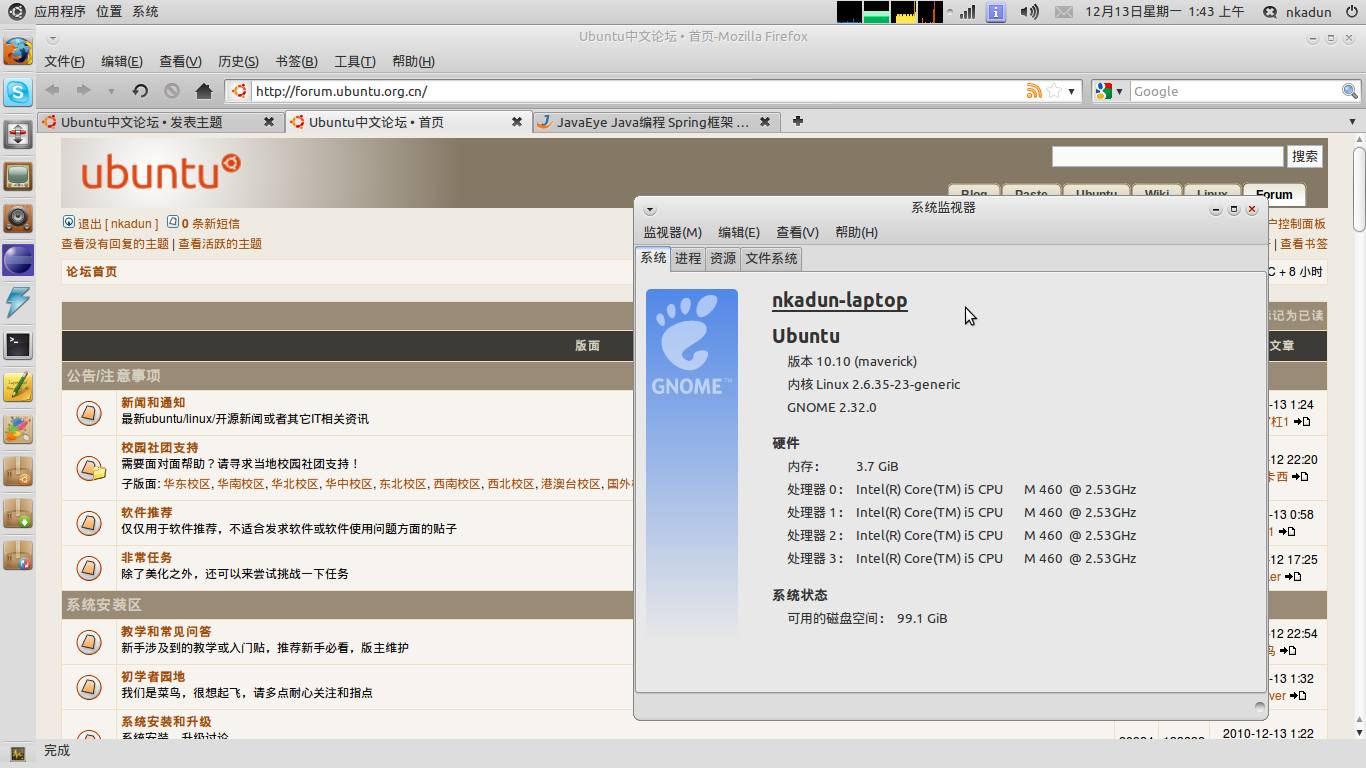Screen dimensions: 1366x768
Task: Open 查看(V) menu in System Monitor
Action: pos(798,232)
